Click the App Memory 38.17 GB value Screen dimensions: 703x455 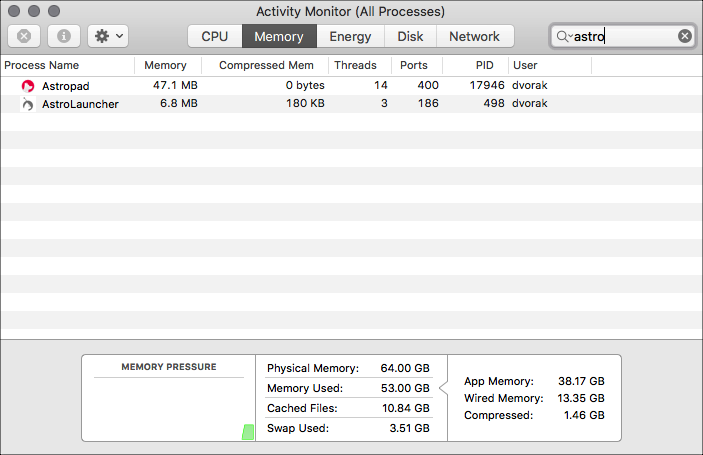581,381
